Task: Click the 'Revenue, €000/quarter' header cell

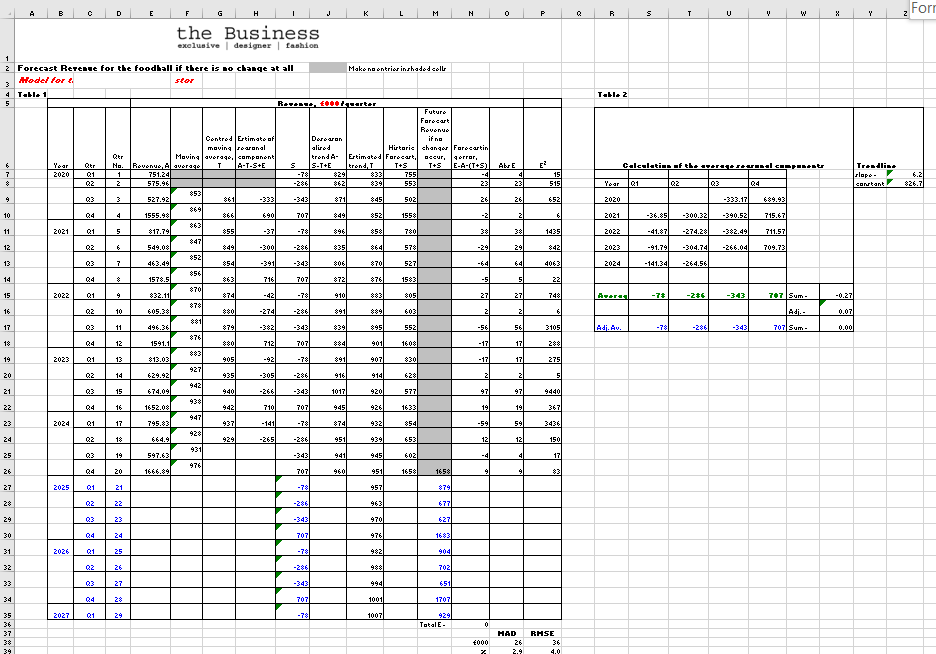Action: [327, 104]
